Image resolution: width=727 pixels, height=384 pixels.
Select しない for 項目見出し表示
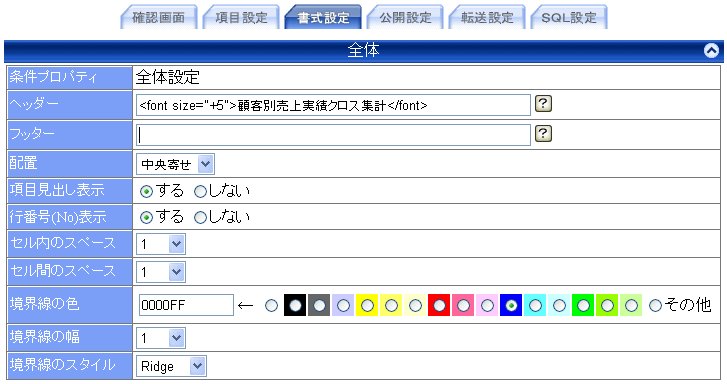[x=200, y=192]
